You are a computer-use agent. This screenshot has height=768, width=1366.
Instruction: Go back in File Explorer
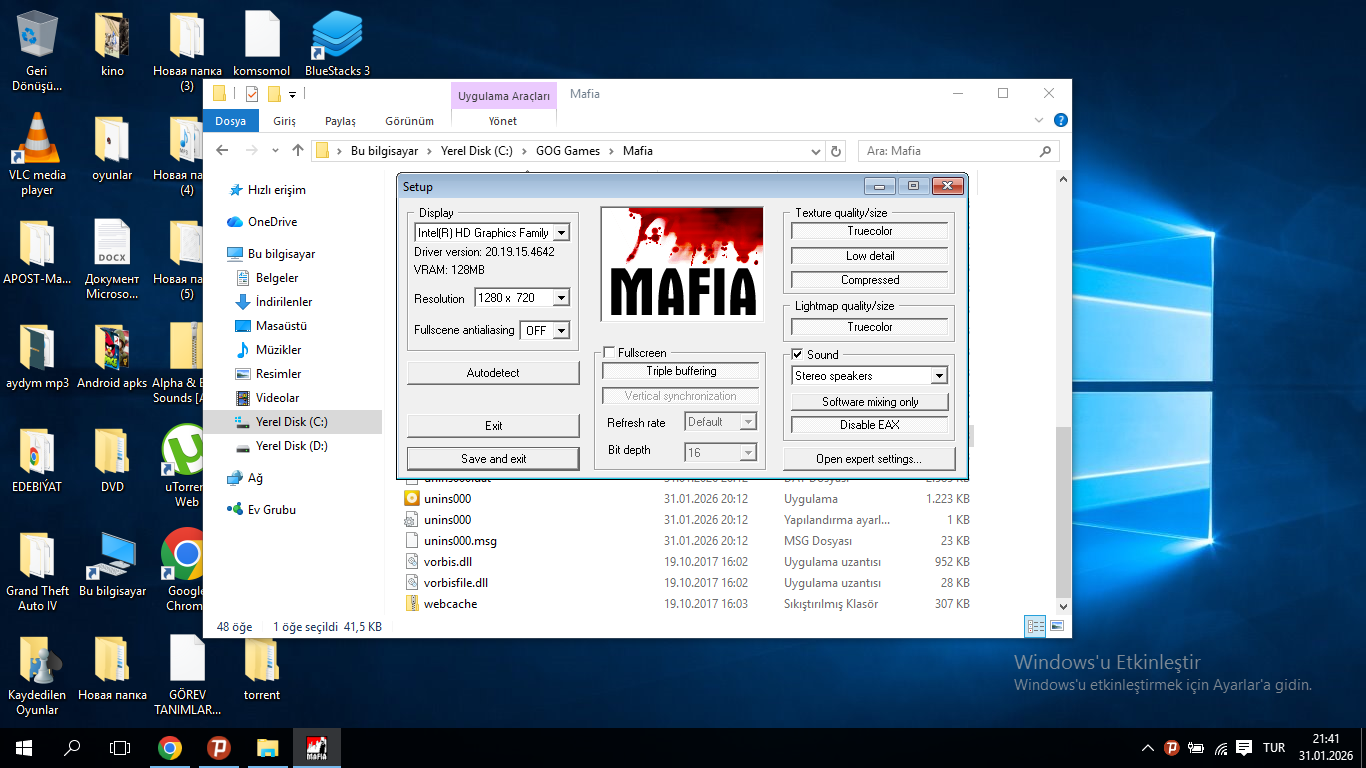coord(223,151)
